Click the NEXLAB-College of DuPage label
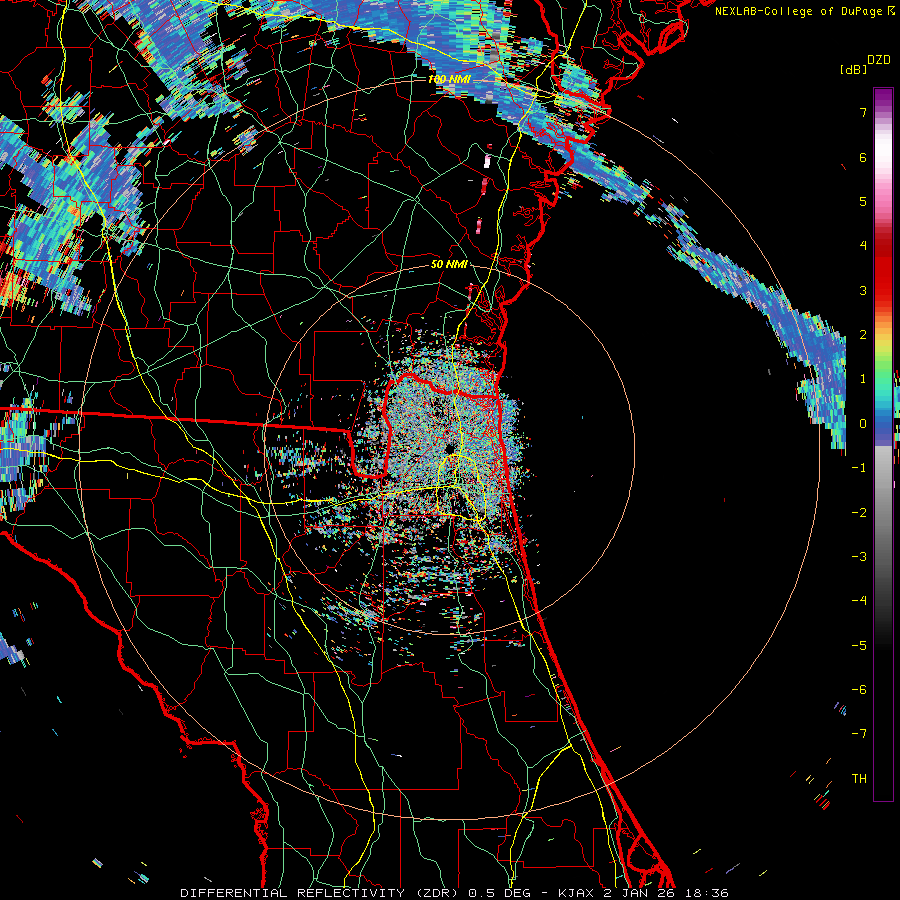Viewport: 900px width, 900px height. point(798,11)
